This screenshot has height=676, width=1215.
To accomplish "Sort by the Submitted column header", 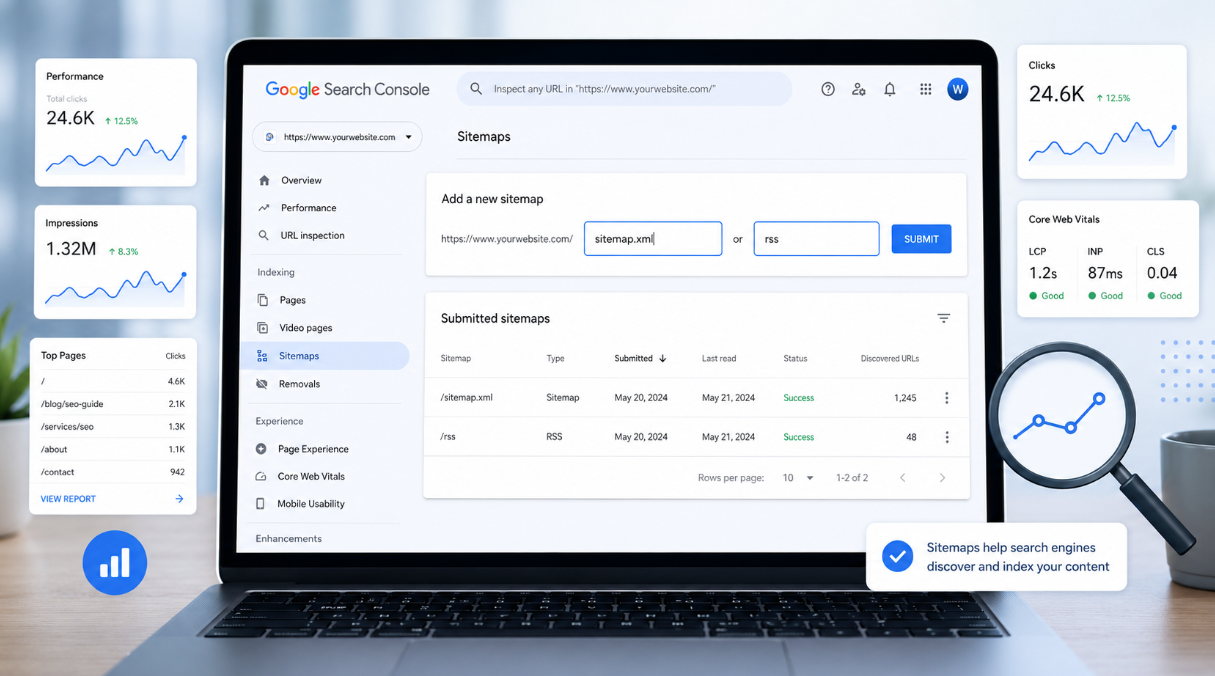I will click(x=640, y=358).
